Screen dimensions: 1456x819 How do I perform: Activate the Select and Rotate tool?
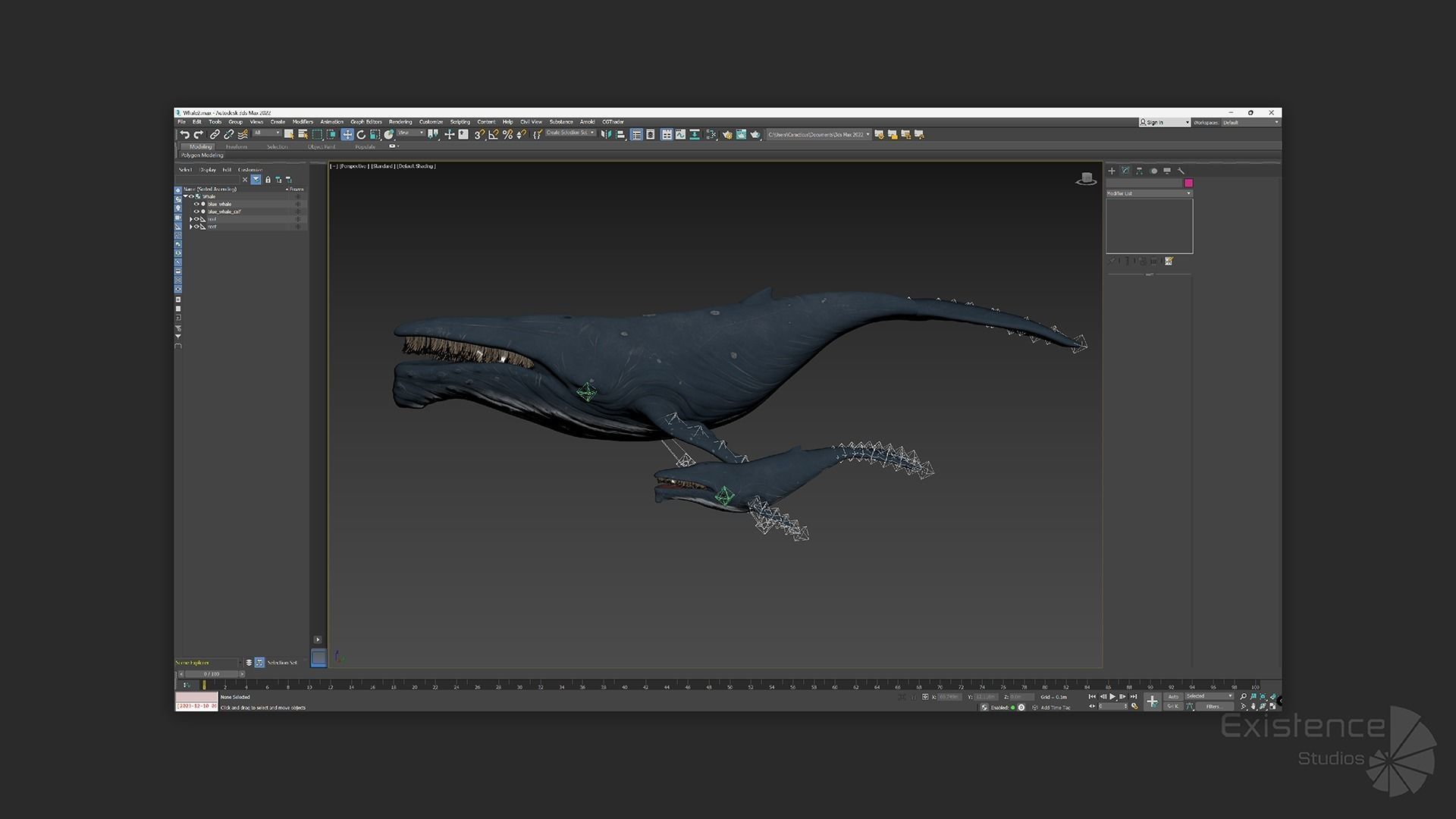[361, 134]
